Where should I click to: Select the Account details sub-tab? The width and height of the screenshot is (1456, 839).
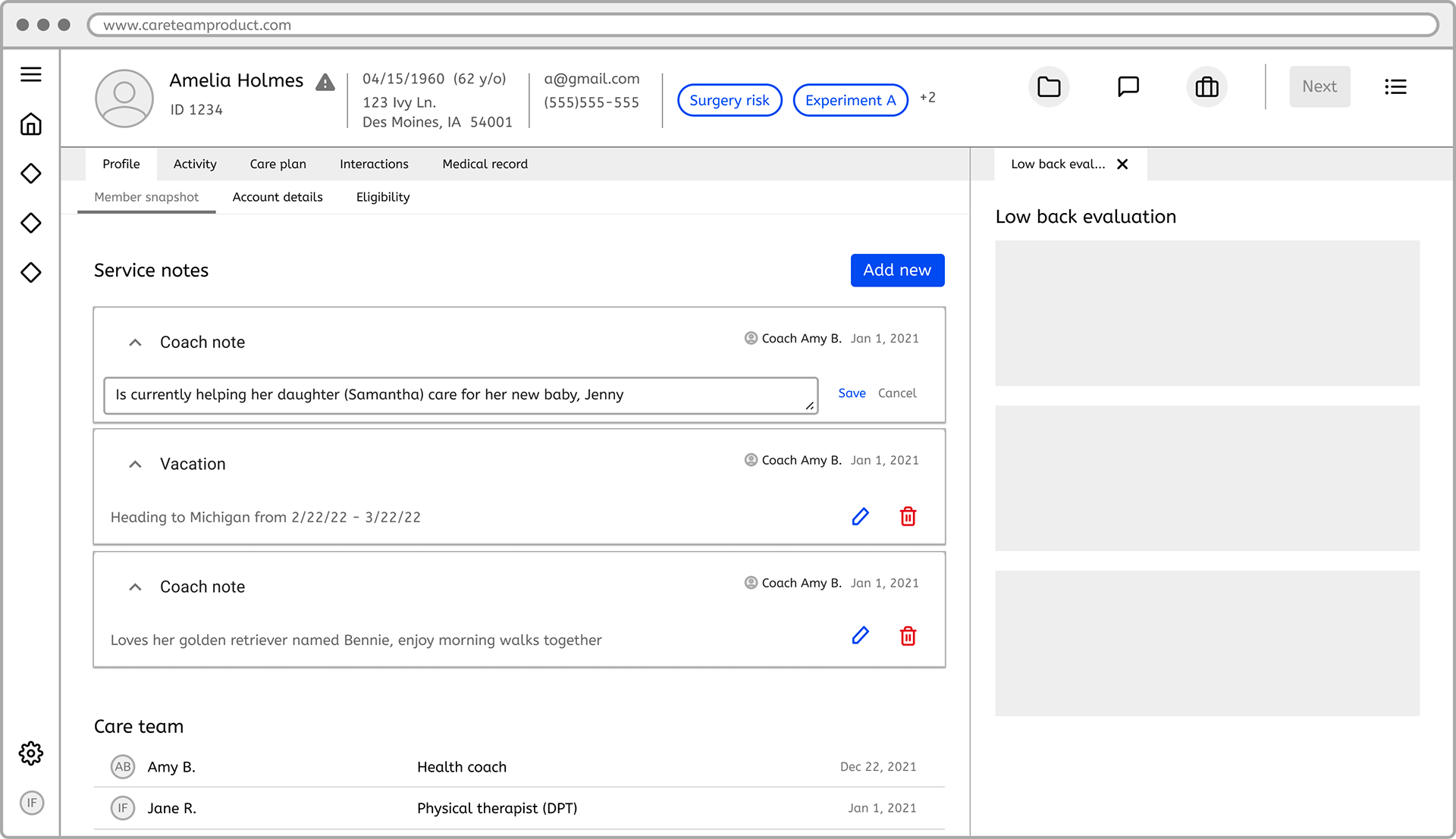click(278, 197)
